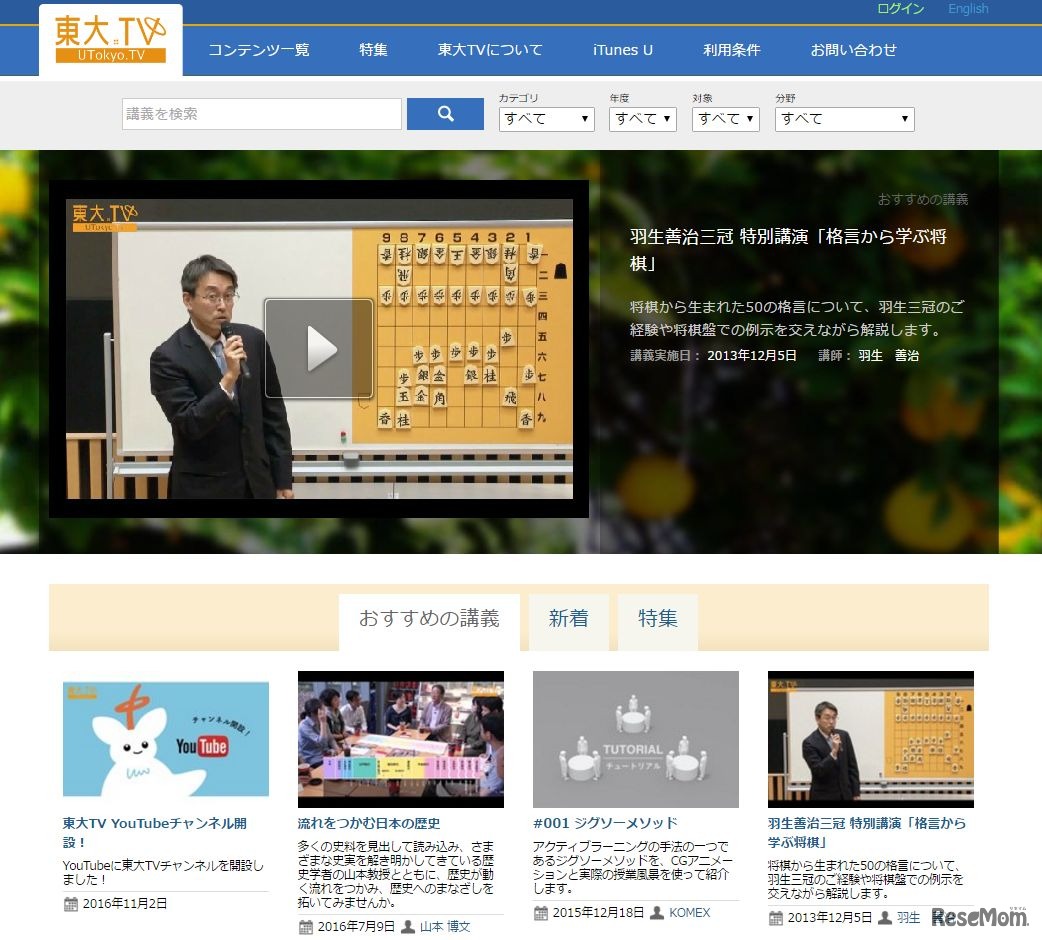This screenshot has width=1042, height=940.
Task: Open 東大TVについて menu item
Action: point(490,50)
